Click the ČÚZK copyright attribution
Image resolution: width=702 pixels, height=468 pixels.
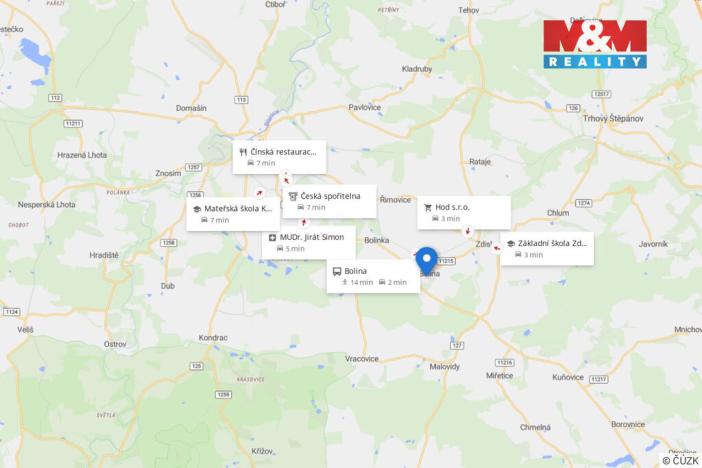click(x=681, y=460)
